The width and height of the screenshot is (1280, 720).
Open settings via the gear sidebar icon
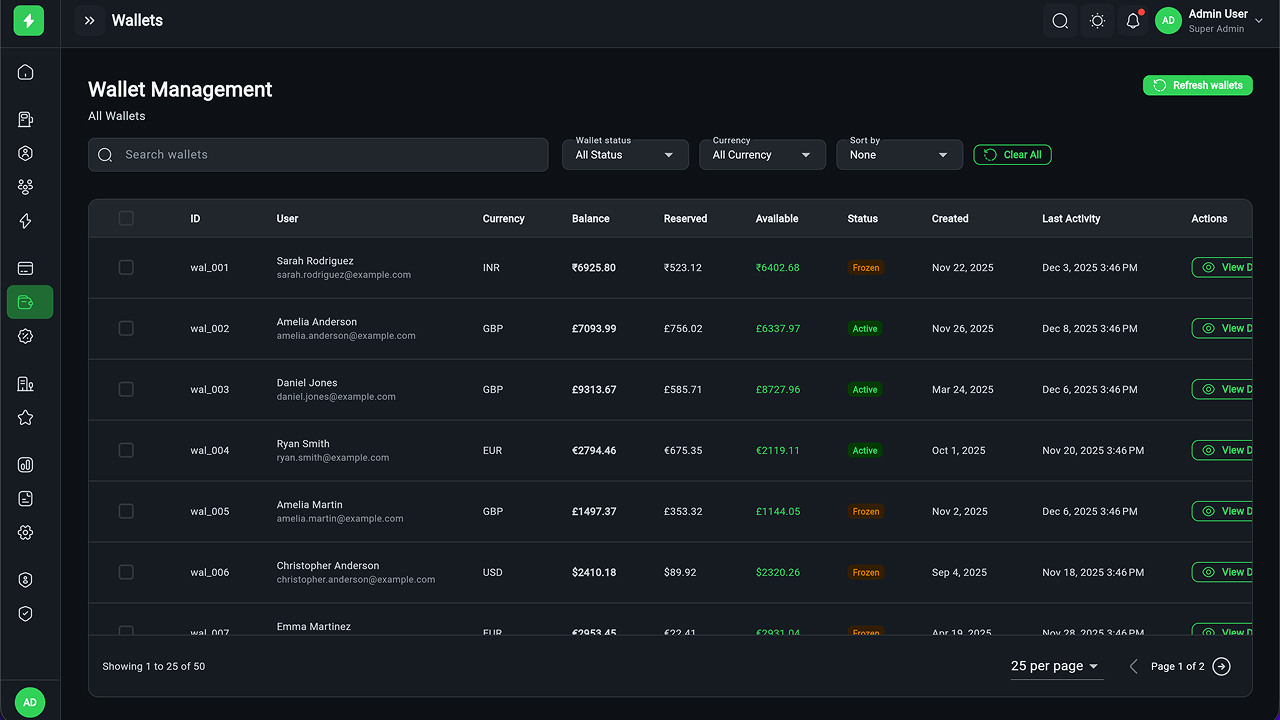tap(26, 533)
